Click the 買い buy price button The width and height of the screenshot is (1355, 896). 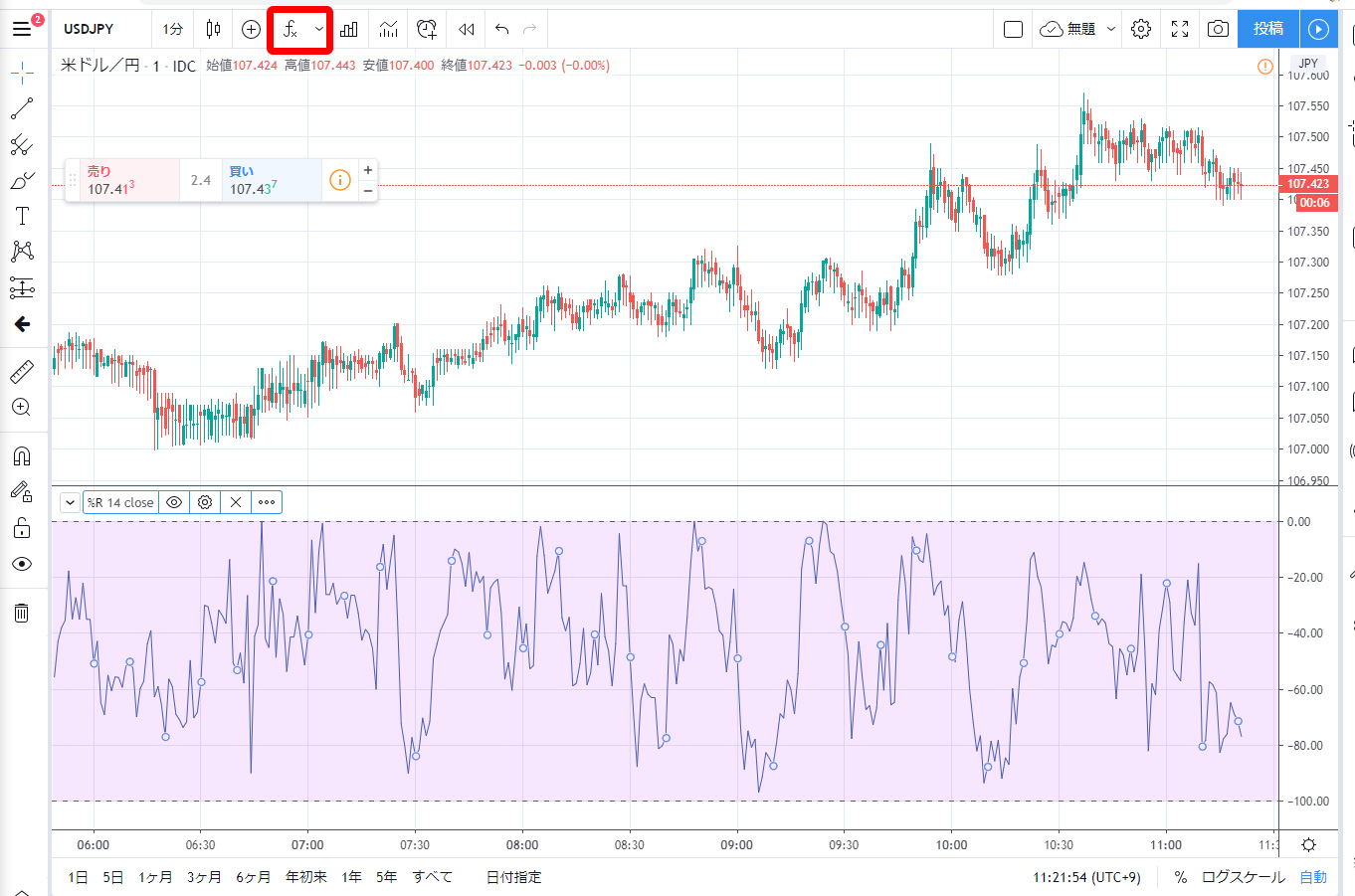pos(272,180)
